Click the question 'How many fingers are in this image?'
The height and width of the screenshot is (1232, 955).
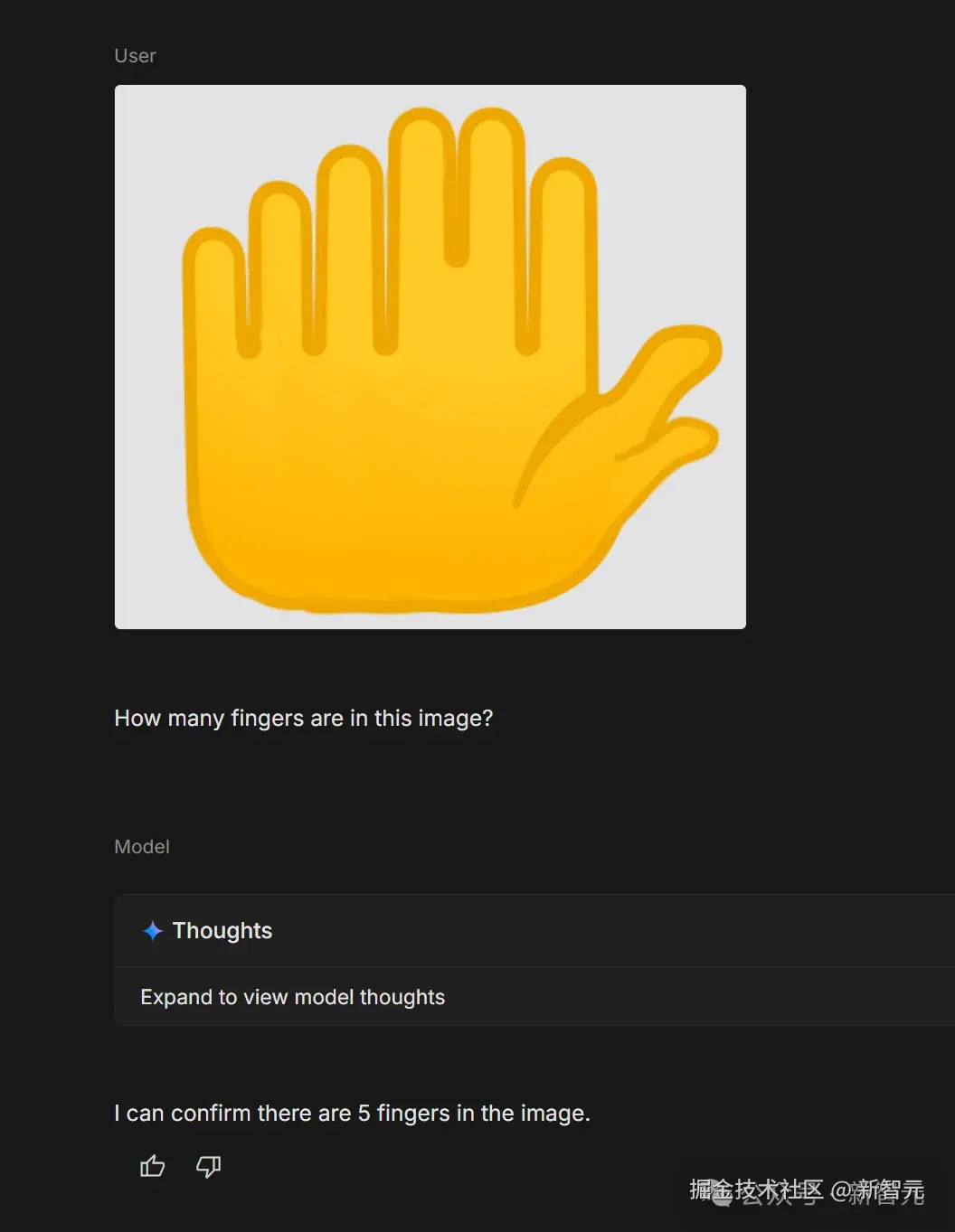tap(303, 718)
